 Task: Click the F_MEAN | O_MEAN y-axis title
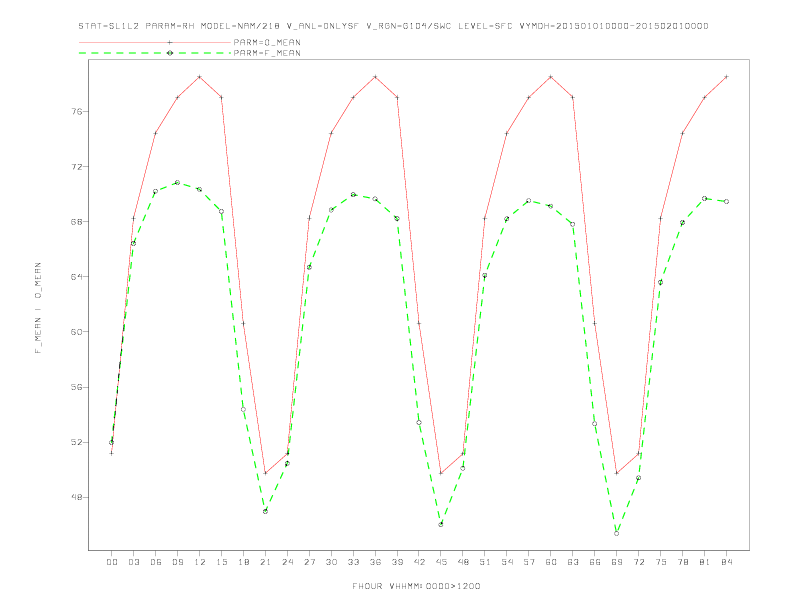tap(38, 308)
